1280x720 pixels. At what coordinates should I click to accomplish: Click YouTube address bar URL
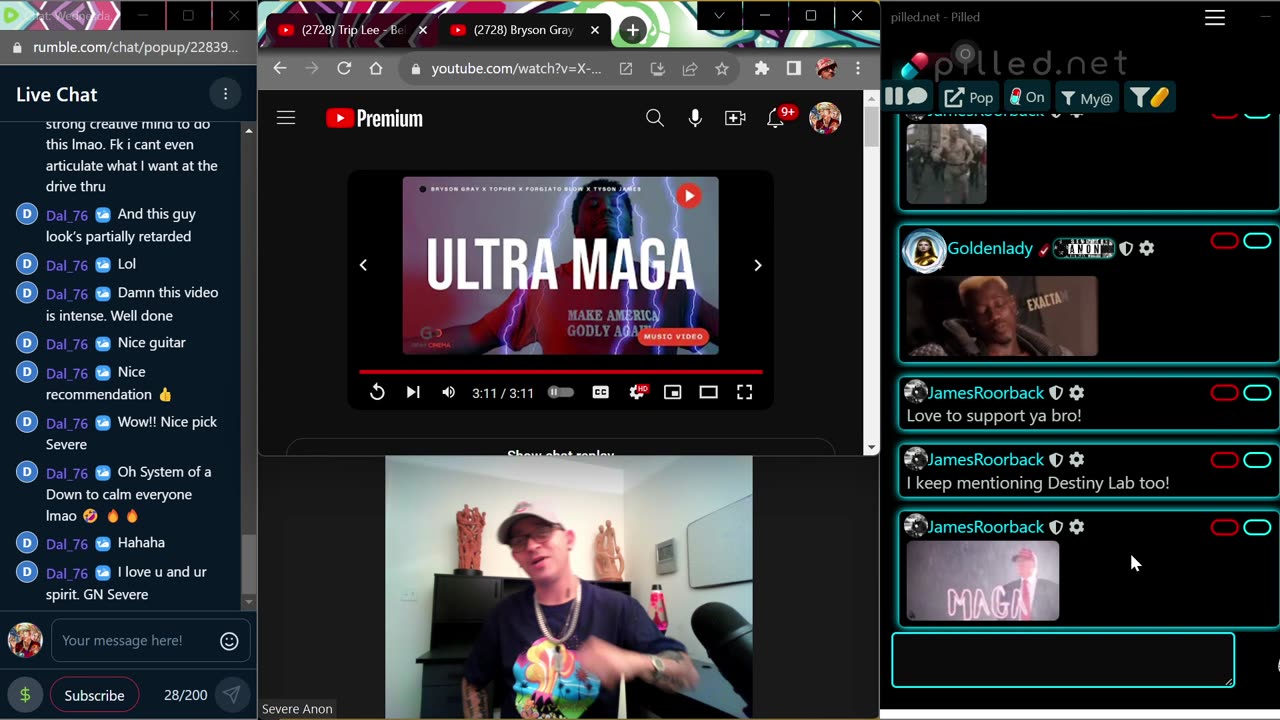(516, 68)
